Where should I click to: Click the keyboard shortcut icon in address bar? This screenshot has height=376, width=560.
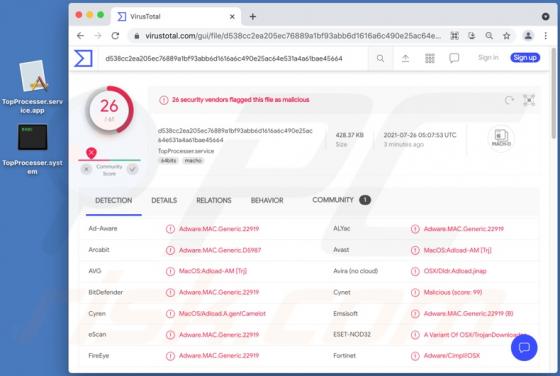click(454, 36)
